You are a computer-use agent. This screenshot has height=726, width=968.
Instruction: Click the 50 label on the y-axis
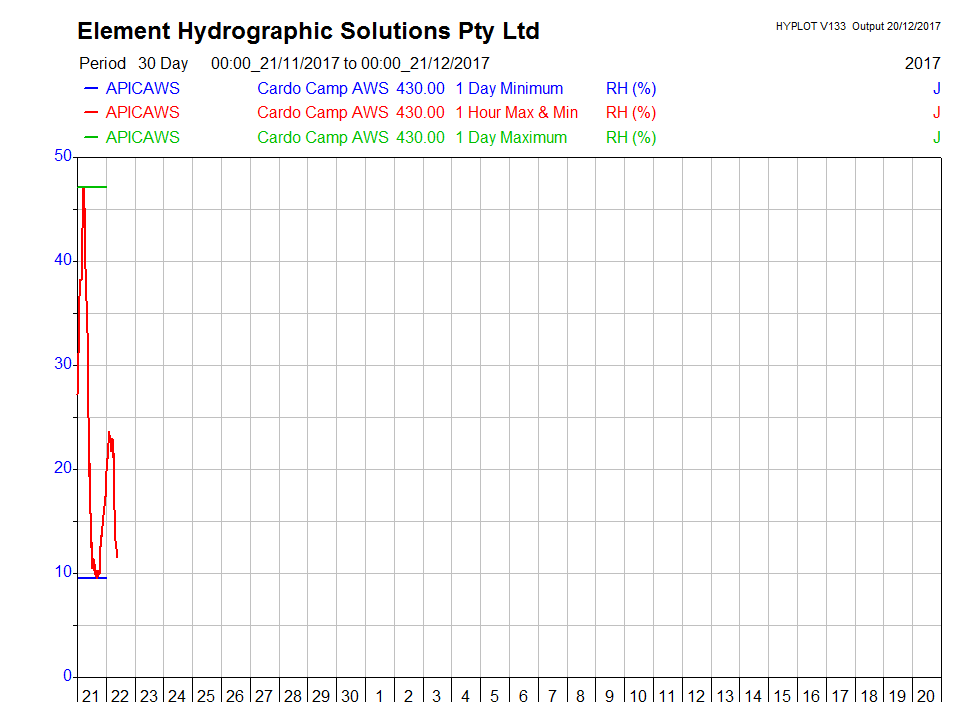[x=63, y=156]
